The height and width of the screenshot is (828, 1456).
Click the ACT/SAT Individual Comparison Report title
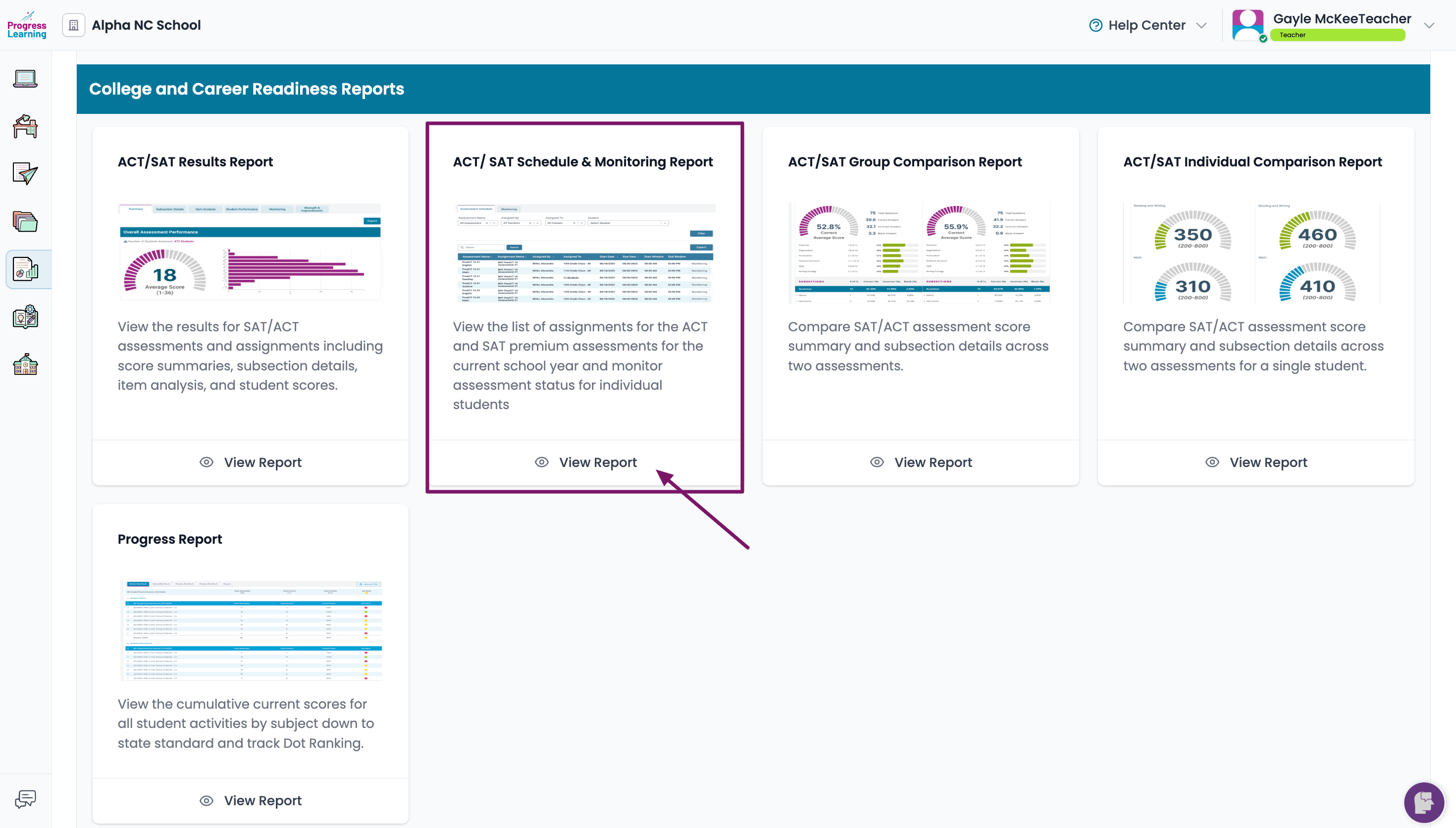click(1252, 162)
